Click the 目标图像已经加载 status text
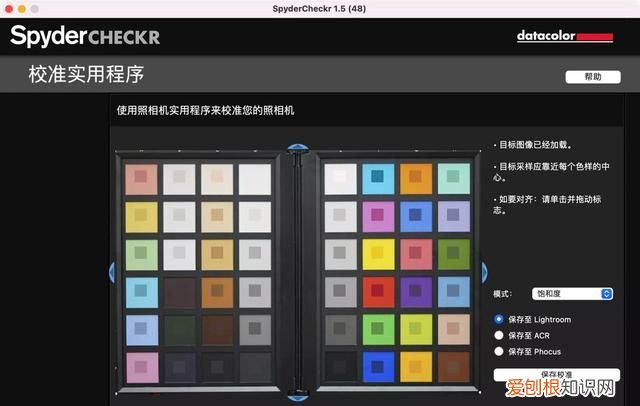This screenshot has height=406, width=640. (535, 145)
